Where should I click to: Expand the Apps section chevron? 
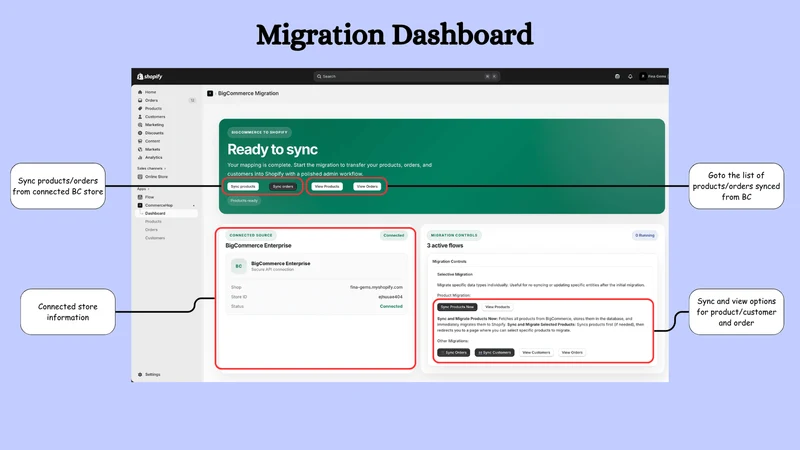pyautogui.click(x=148, y=189)
